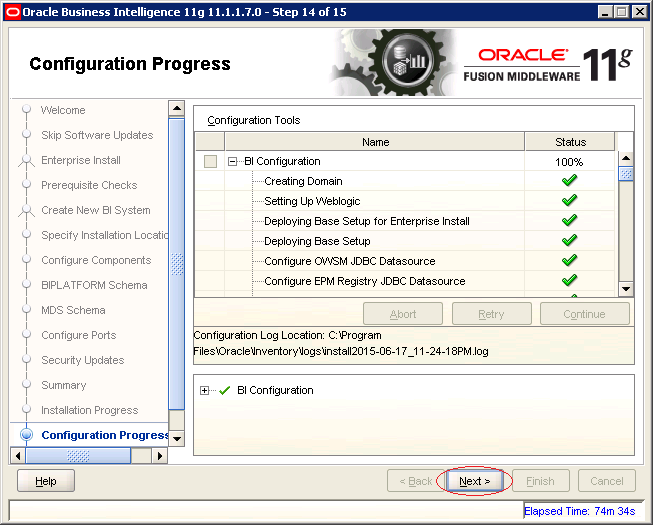Click checkmark for Configure EPM Registry JDBC Datasource
Viewport: 653px width, 525px height.
[x=569, y=280]
